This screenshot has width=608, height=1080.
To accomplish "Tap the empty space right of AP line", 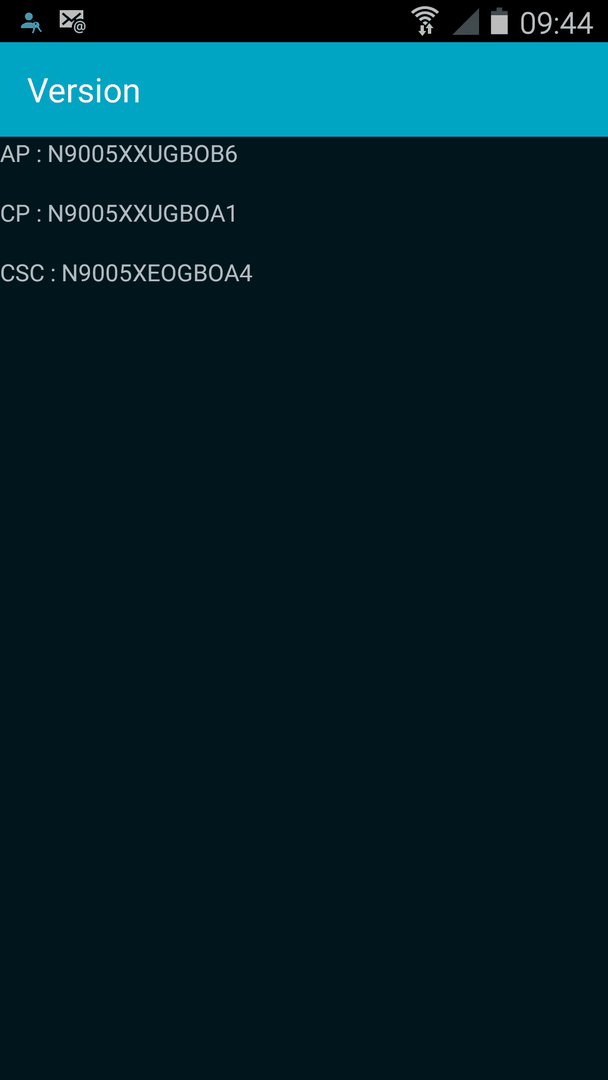I will click(x=423, y=154).
